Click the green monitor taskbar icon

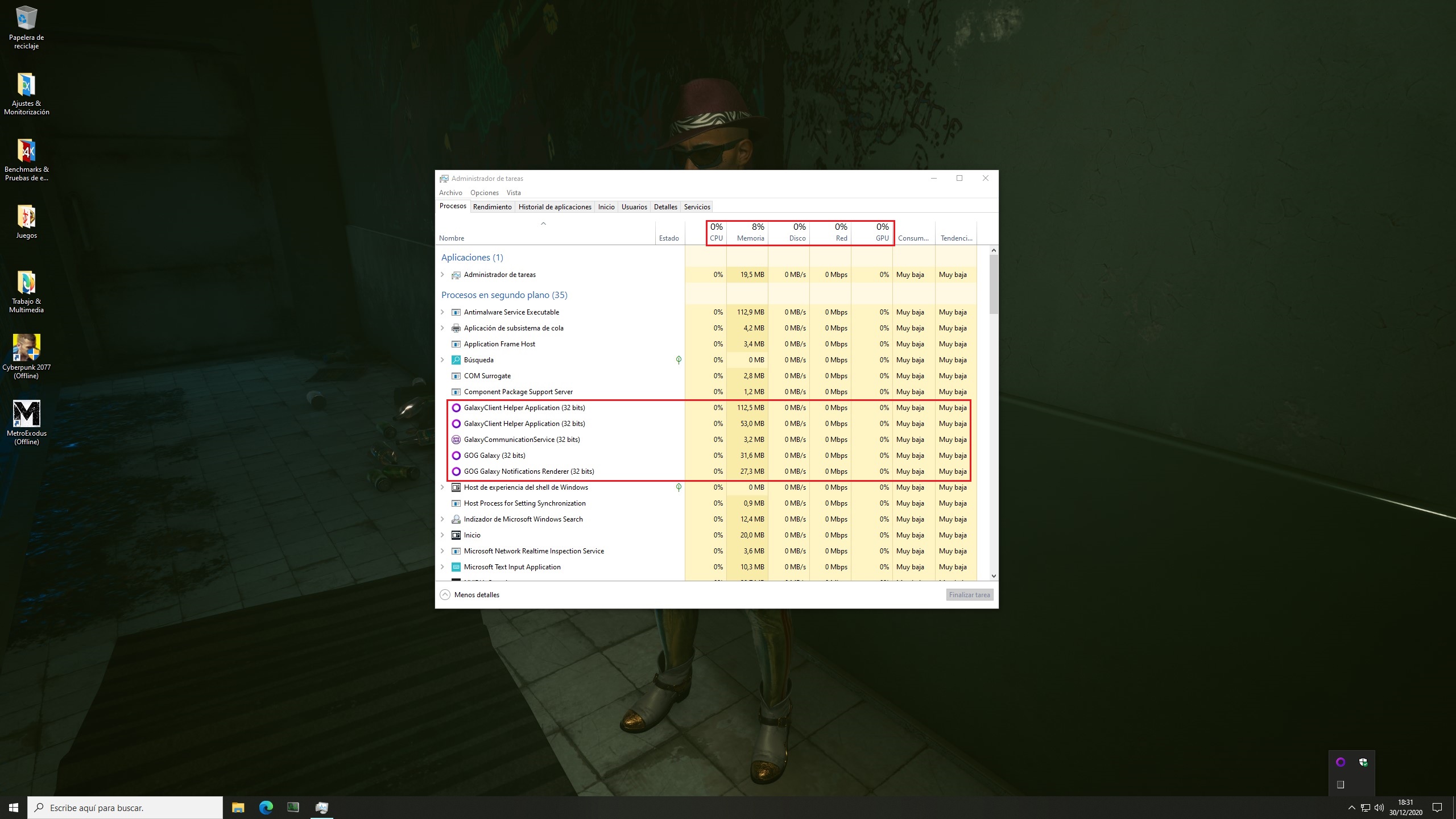click(293, 808)
